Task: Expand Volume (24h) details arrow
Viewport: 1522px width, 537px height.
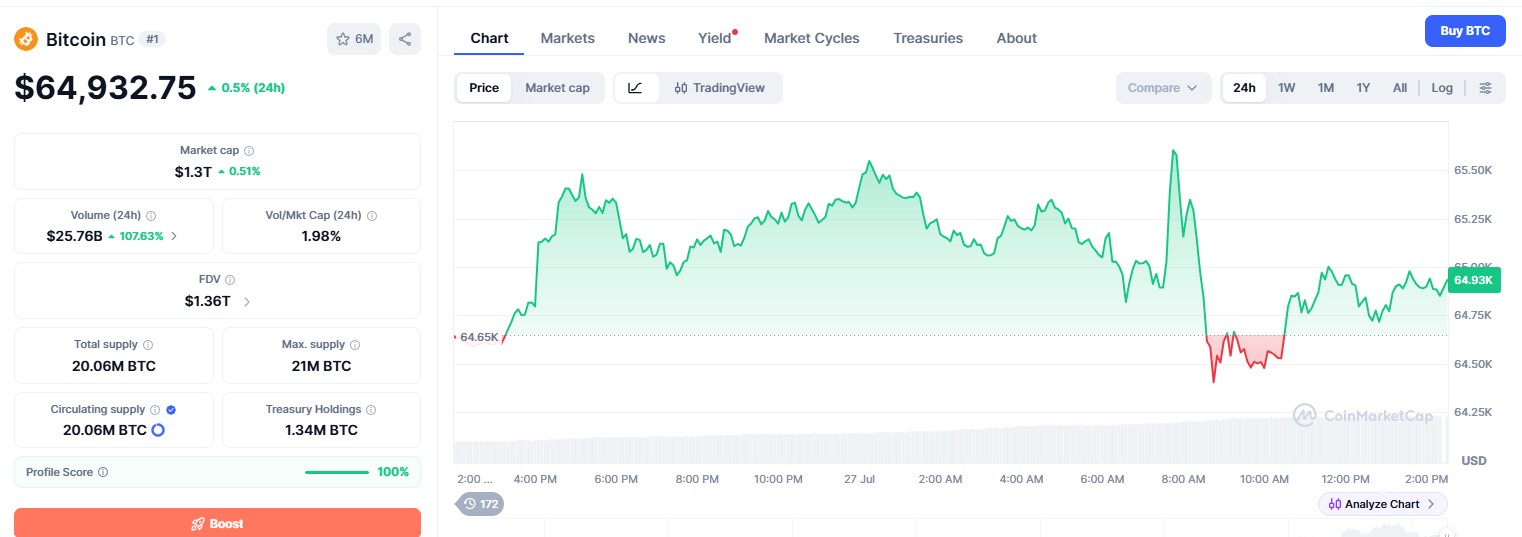Action: [x=175, y=236]
